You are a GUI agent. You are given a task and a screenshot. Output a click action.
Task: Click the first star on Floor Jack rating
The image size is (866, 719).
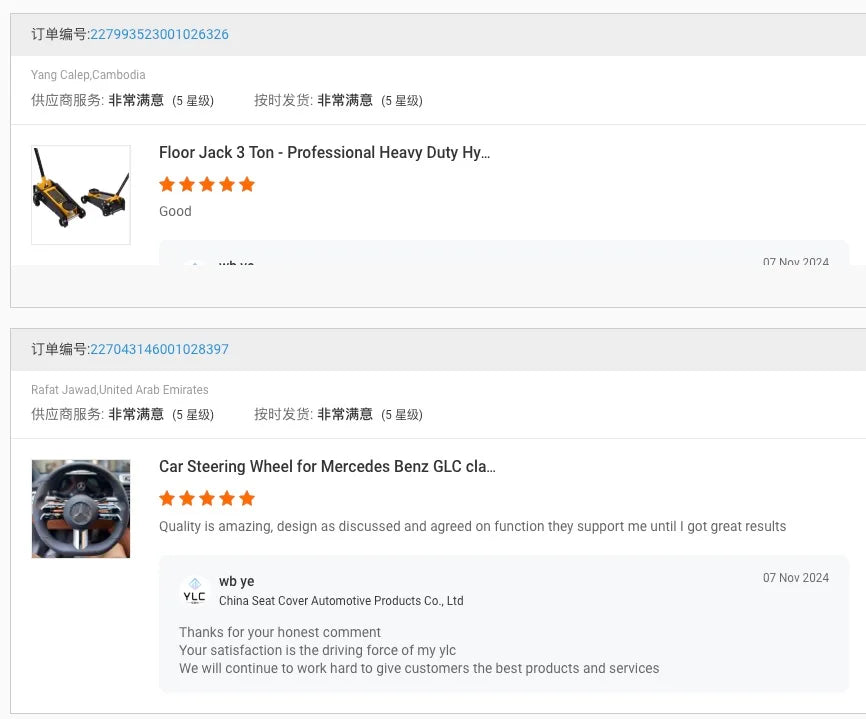[x=167, y=184]
